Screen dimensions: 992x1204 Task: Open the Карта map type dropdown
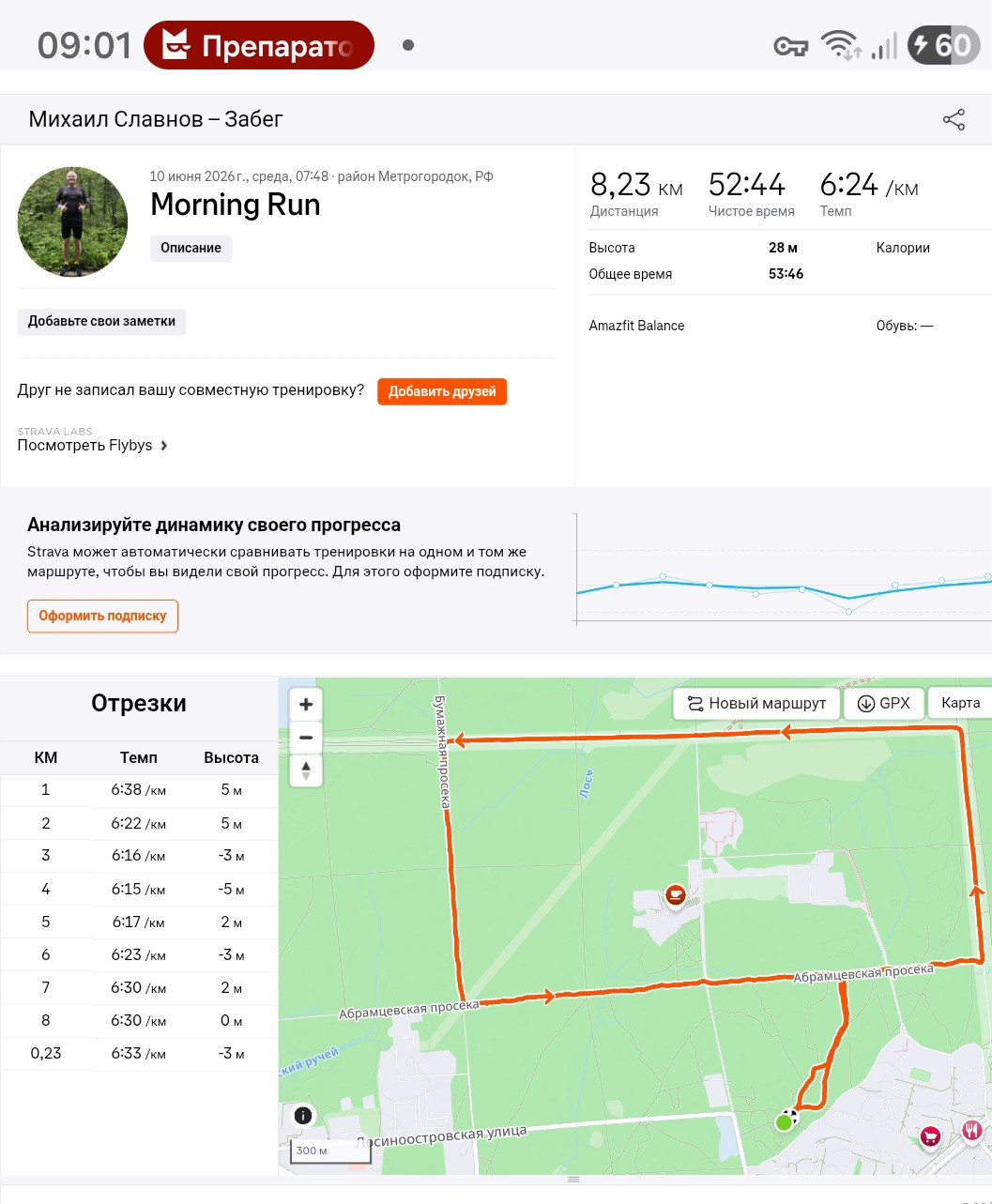[x=960, y=703]
